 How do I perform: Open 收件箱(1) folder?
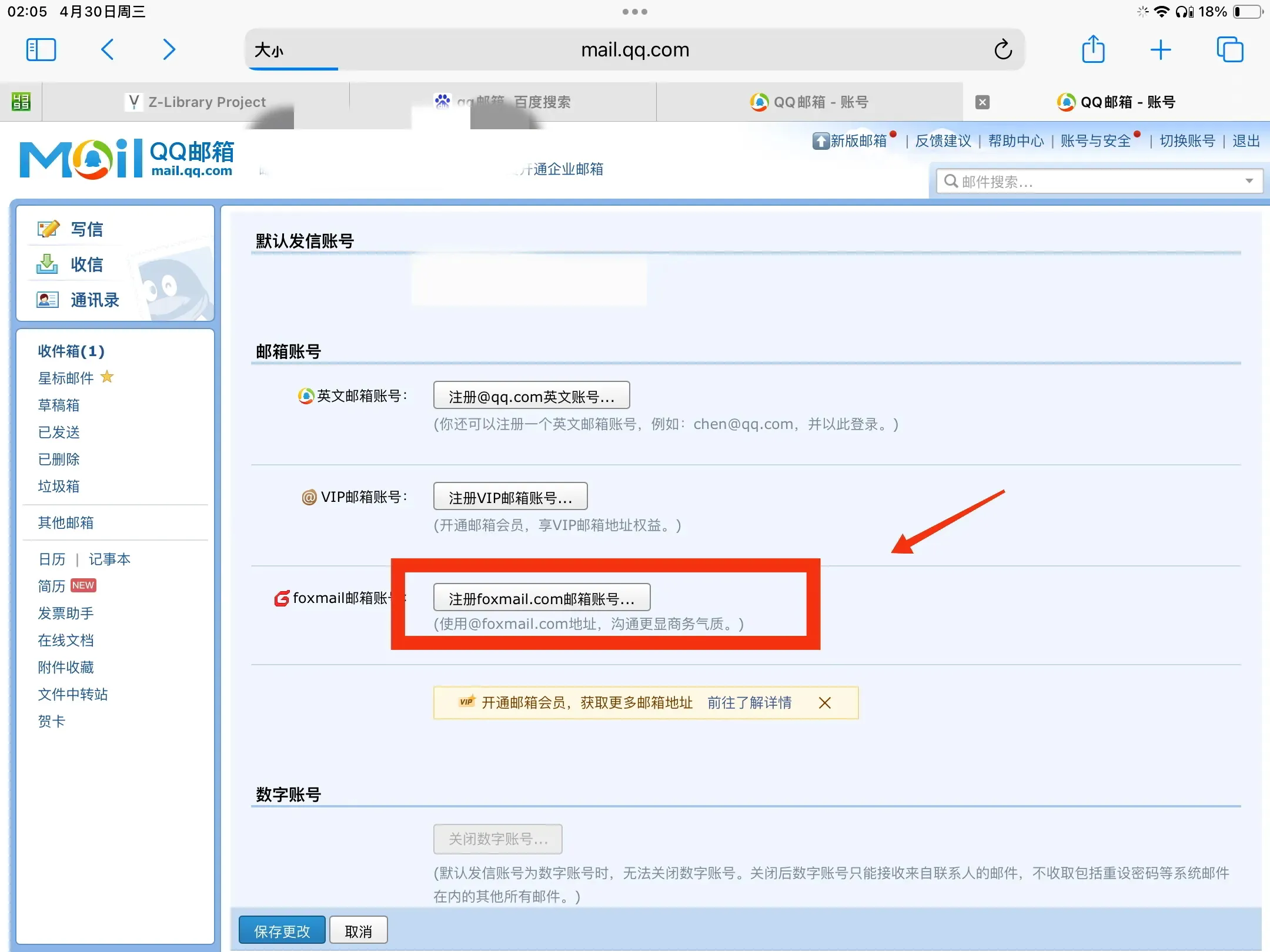(71, 351)
